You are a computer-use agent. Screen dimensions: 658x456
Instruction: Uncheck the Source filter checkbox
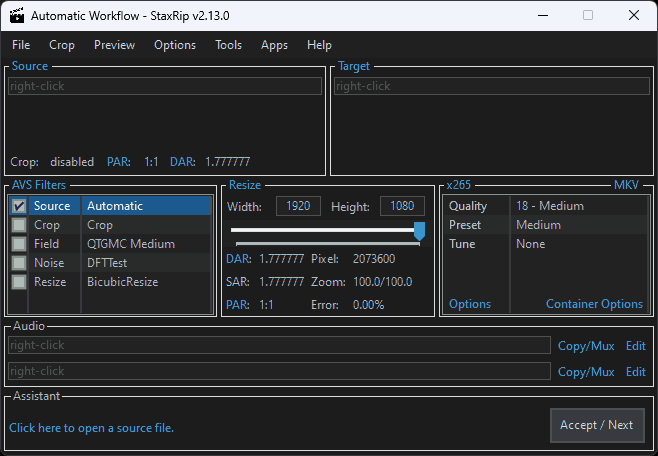click(19, 206)
